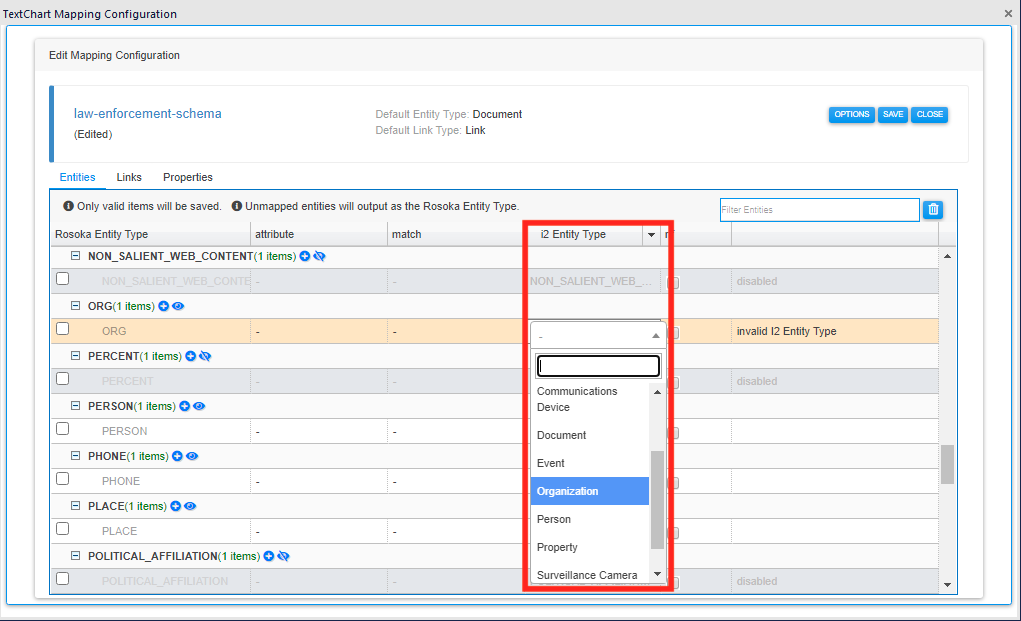Open the Properties tab
The width and height of the screenshot is (1021, 621).
(188, 177)
